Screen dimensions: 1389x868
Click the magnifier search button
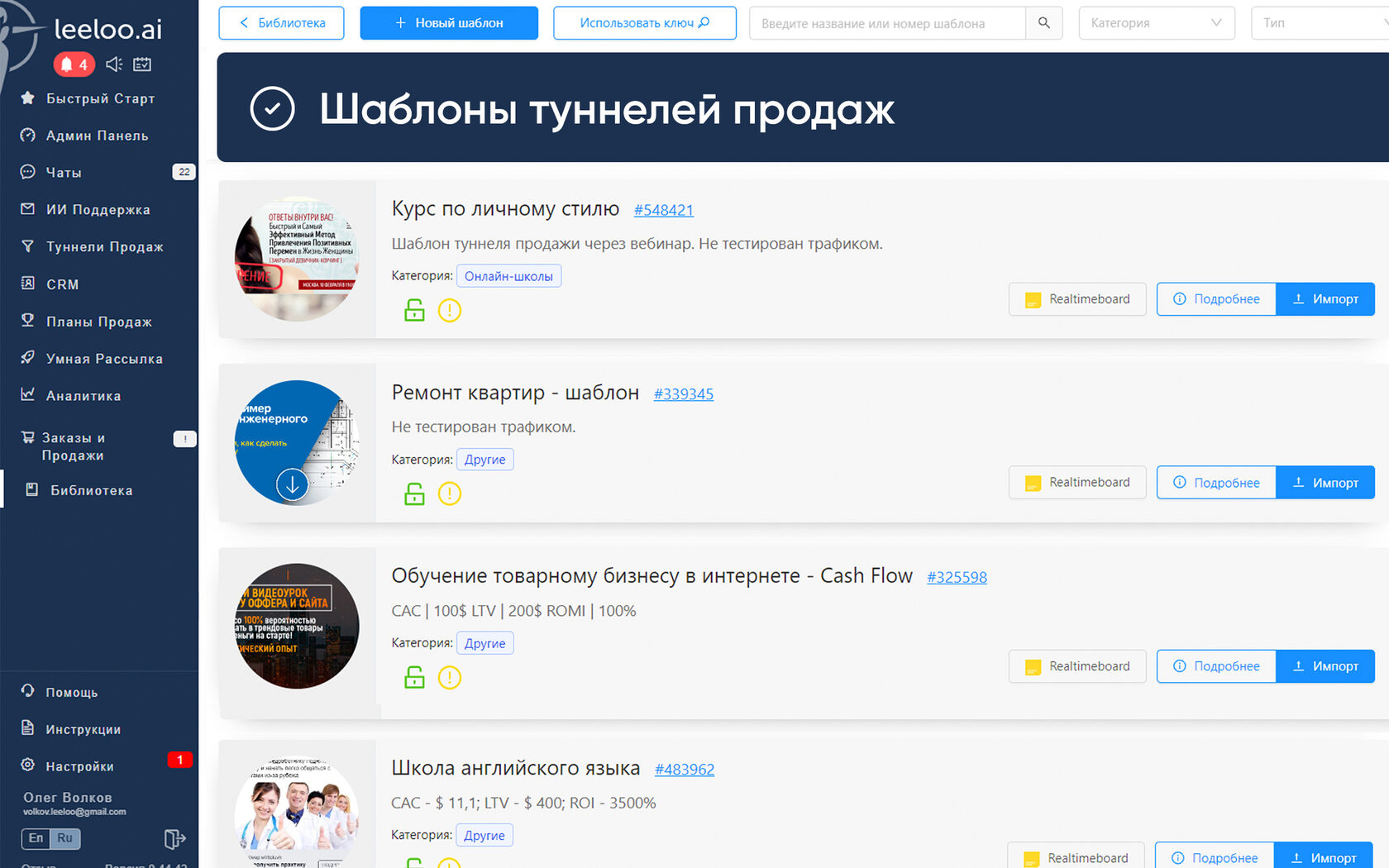[x=1044, y=23]
